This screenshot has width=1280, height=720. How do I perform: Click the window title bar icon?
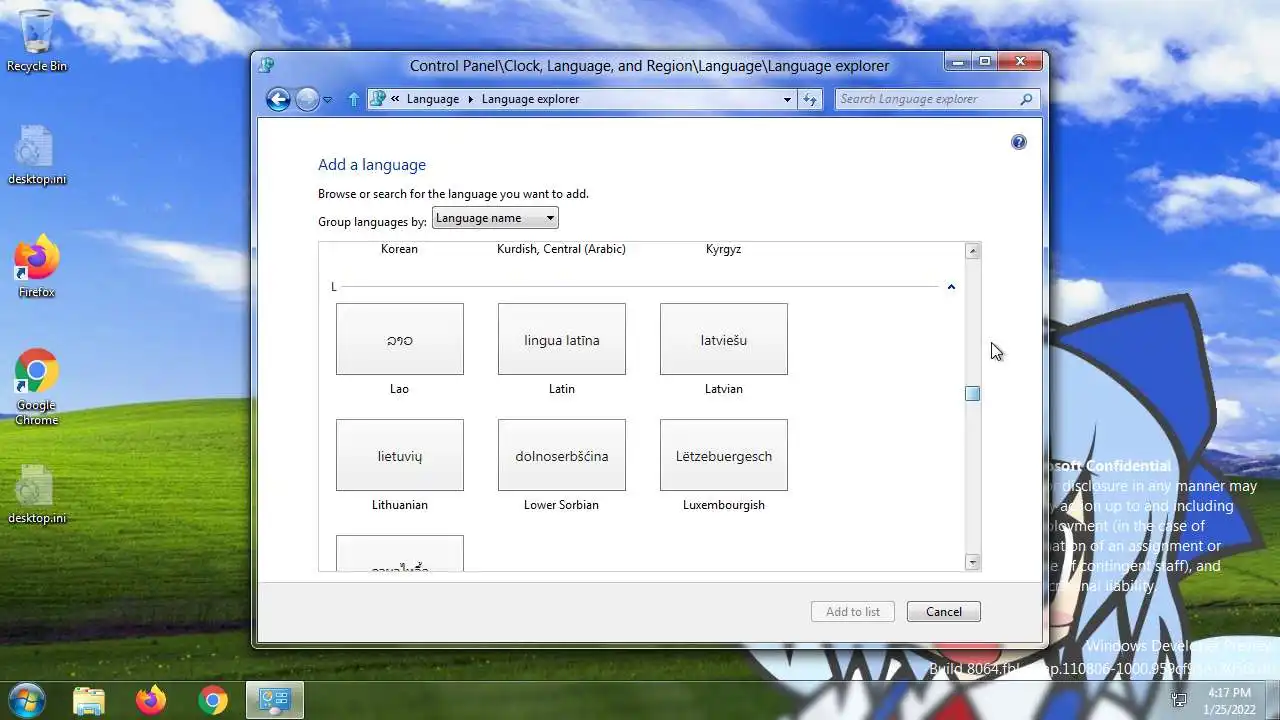266,66
